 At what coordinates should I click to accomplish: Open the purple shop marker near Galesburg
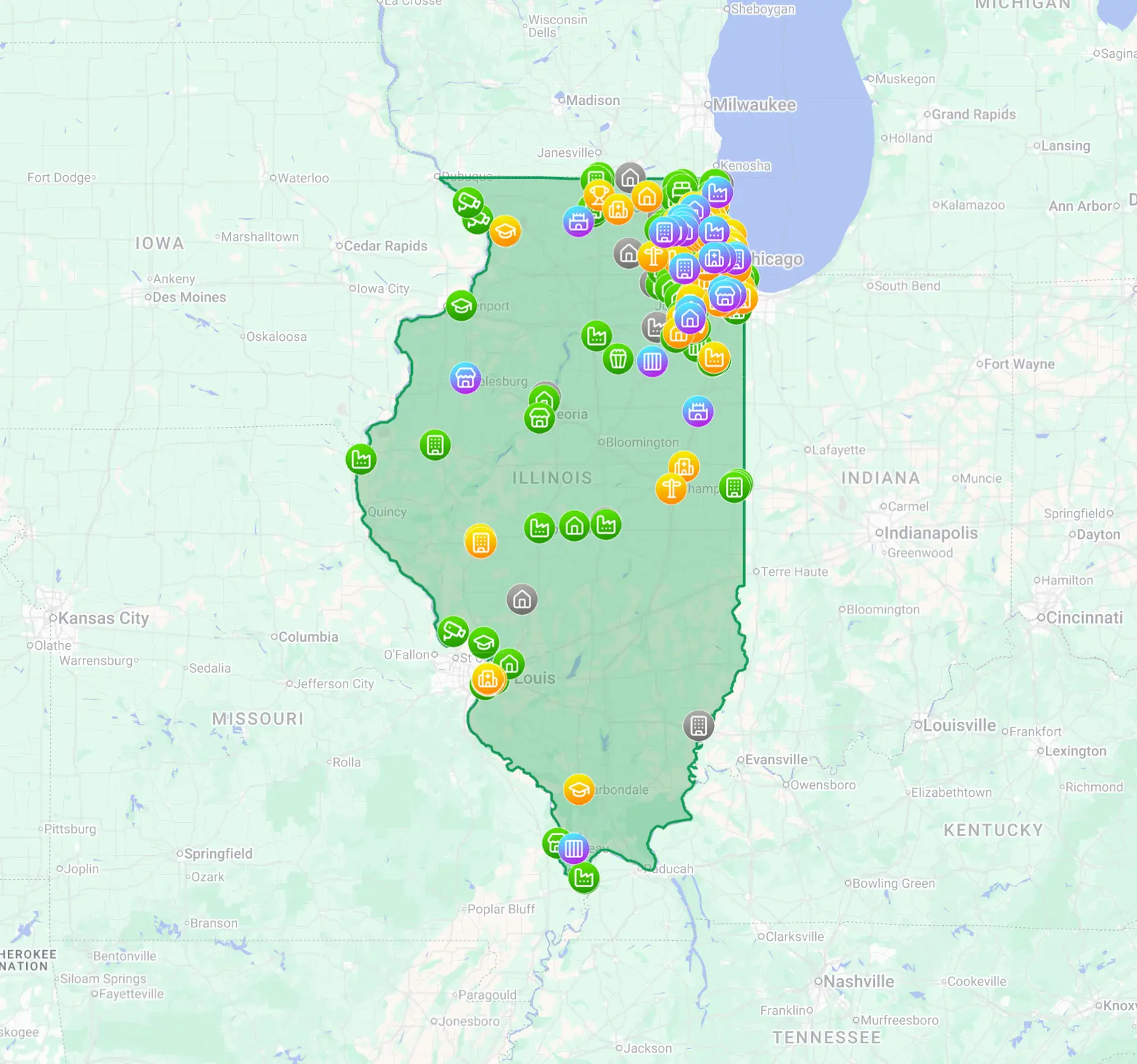(x=465, y=378)
